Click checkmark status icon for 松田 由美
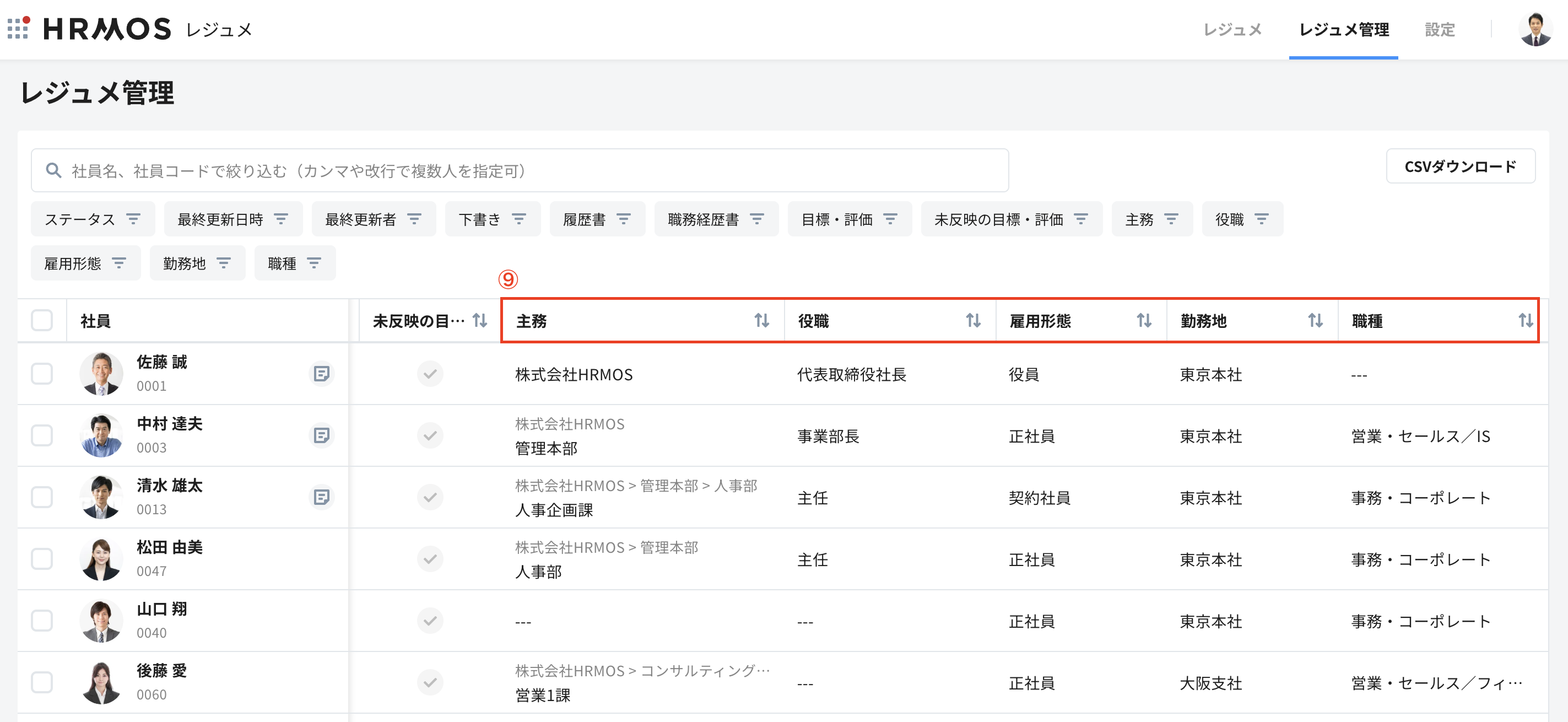 (430, 559)
